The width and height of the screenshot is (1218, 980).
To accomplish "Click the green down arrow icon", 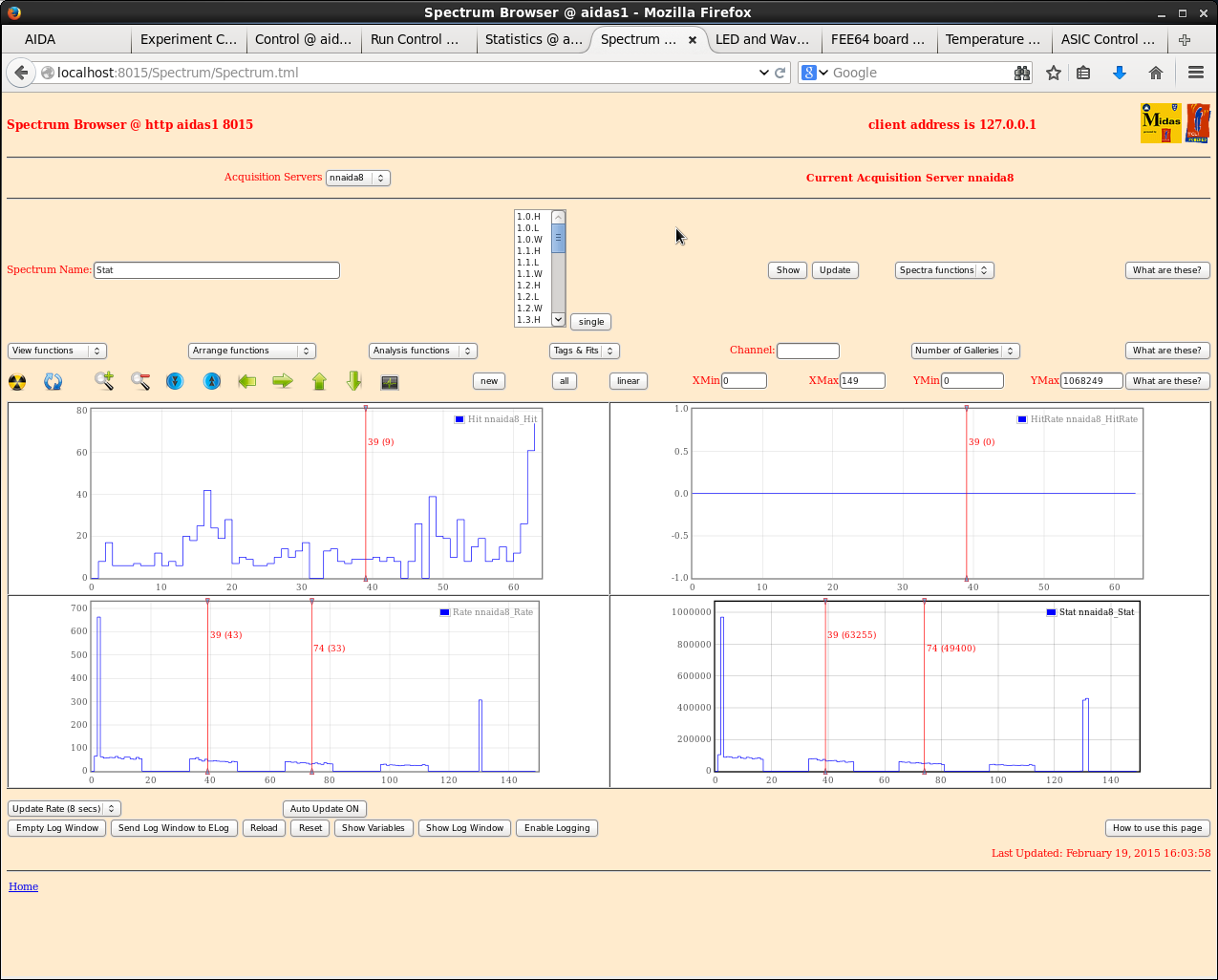I will point(354,381).
